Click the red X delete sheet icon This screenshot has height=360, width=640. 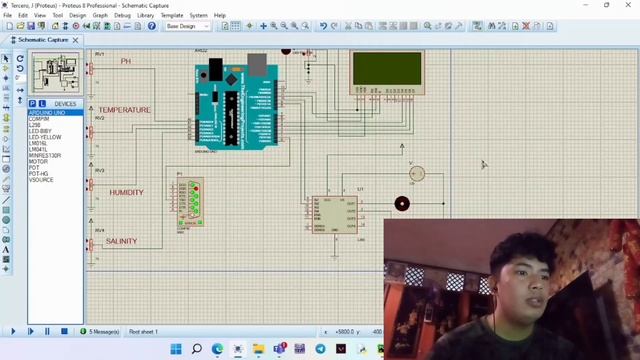click(526, 26)
